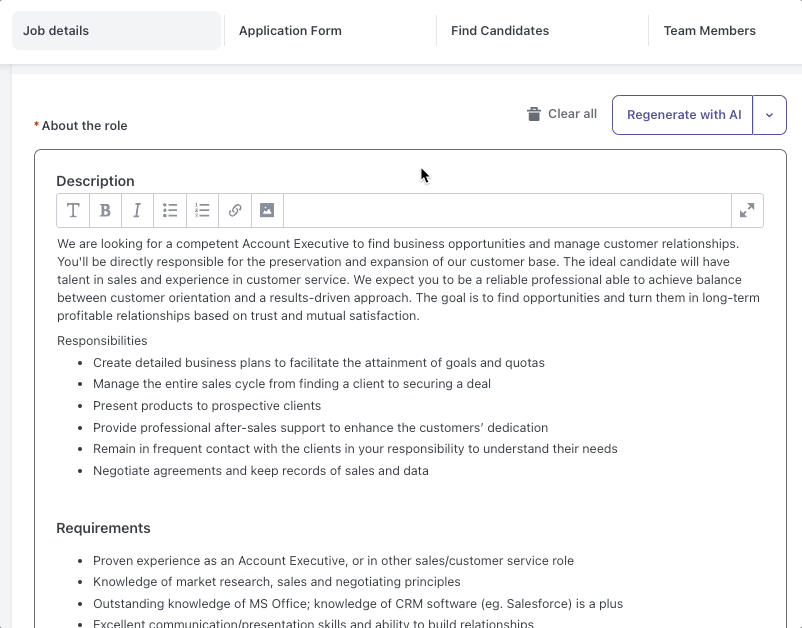Toggle italic formatting in the editor
802x628 pixels.
pos(137,211)
